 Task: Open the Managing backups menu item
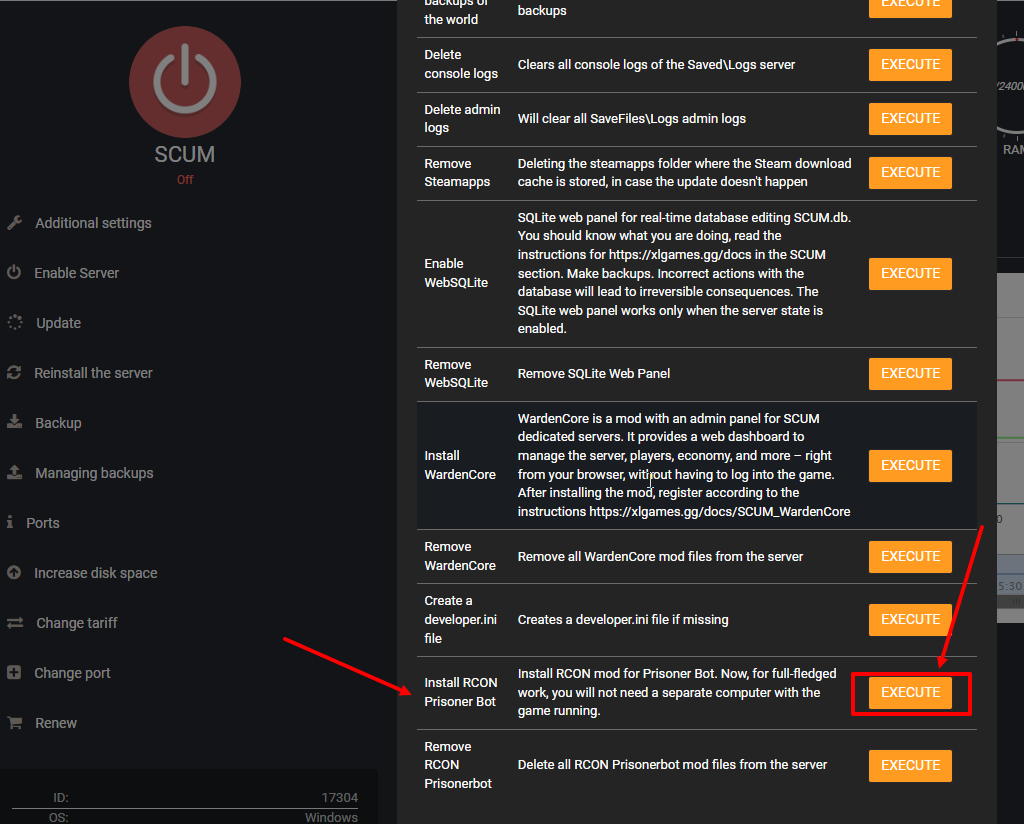click(x=94, y=473)
